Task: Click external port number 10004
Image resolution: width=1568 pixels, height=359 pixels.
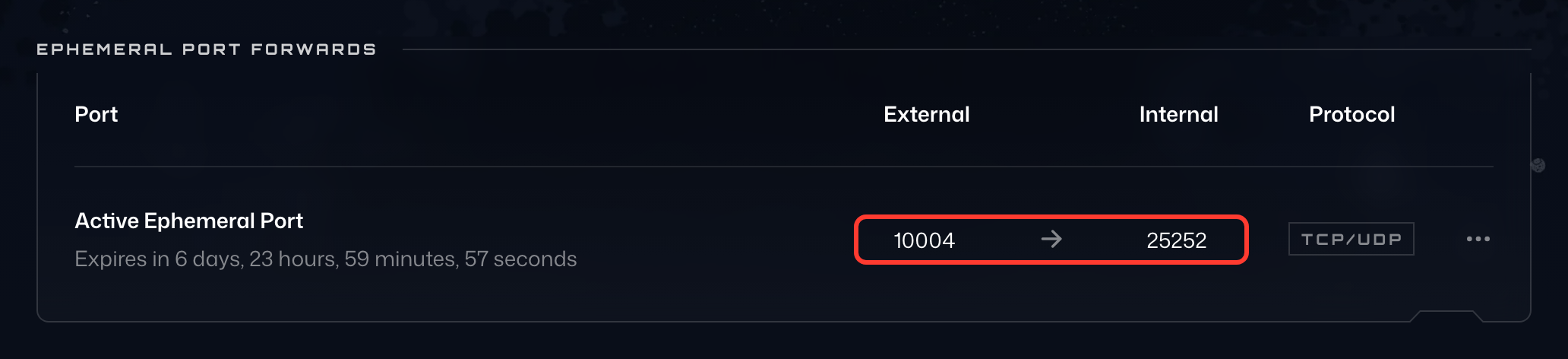Action: pyautogui.click(x=924, y=240)
